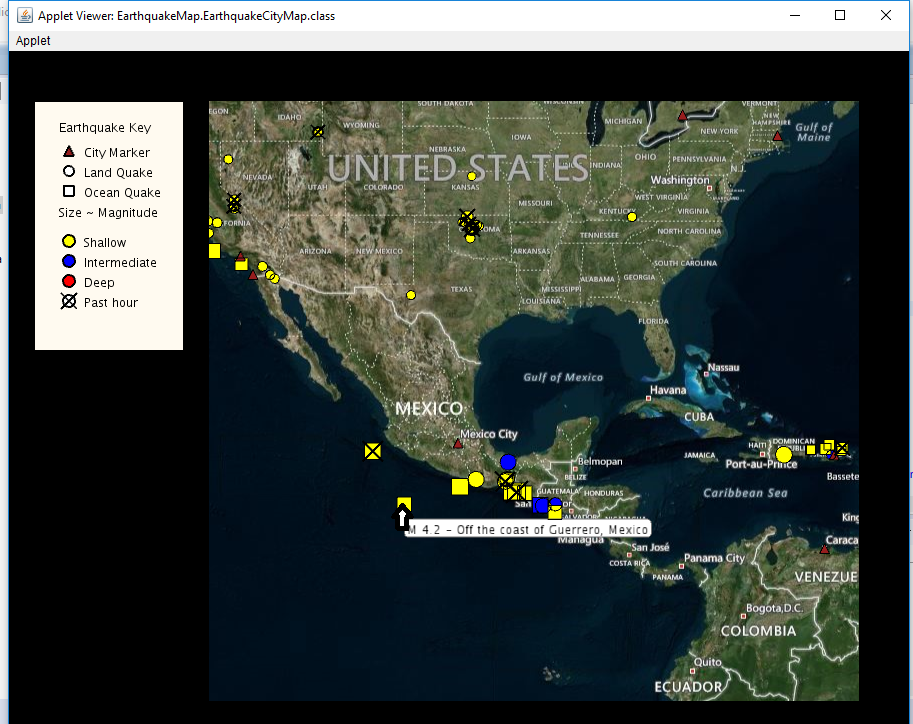
Task: Close the Applet Viewer window
Action: pyautogui.click(x=886, y=15)
